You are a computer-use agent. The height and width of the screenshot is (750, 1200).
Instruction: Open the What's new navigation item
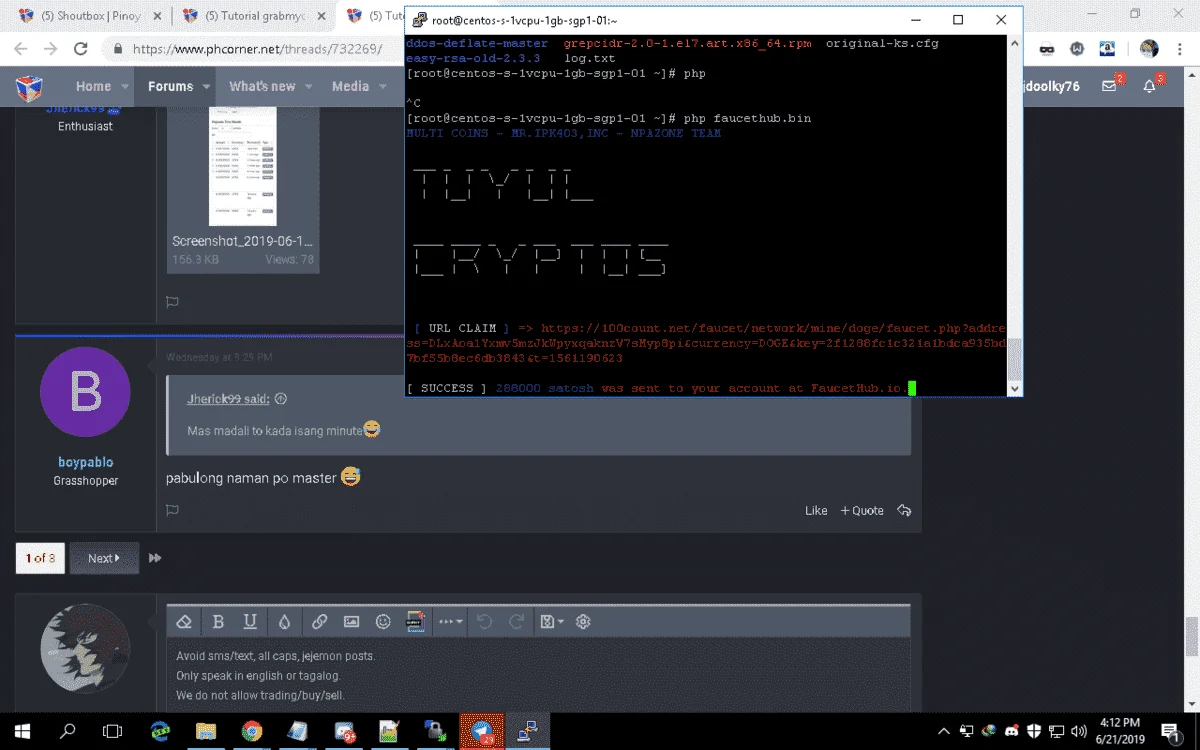(262, 87)
